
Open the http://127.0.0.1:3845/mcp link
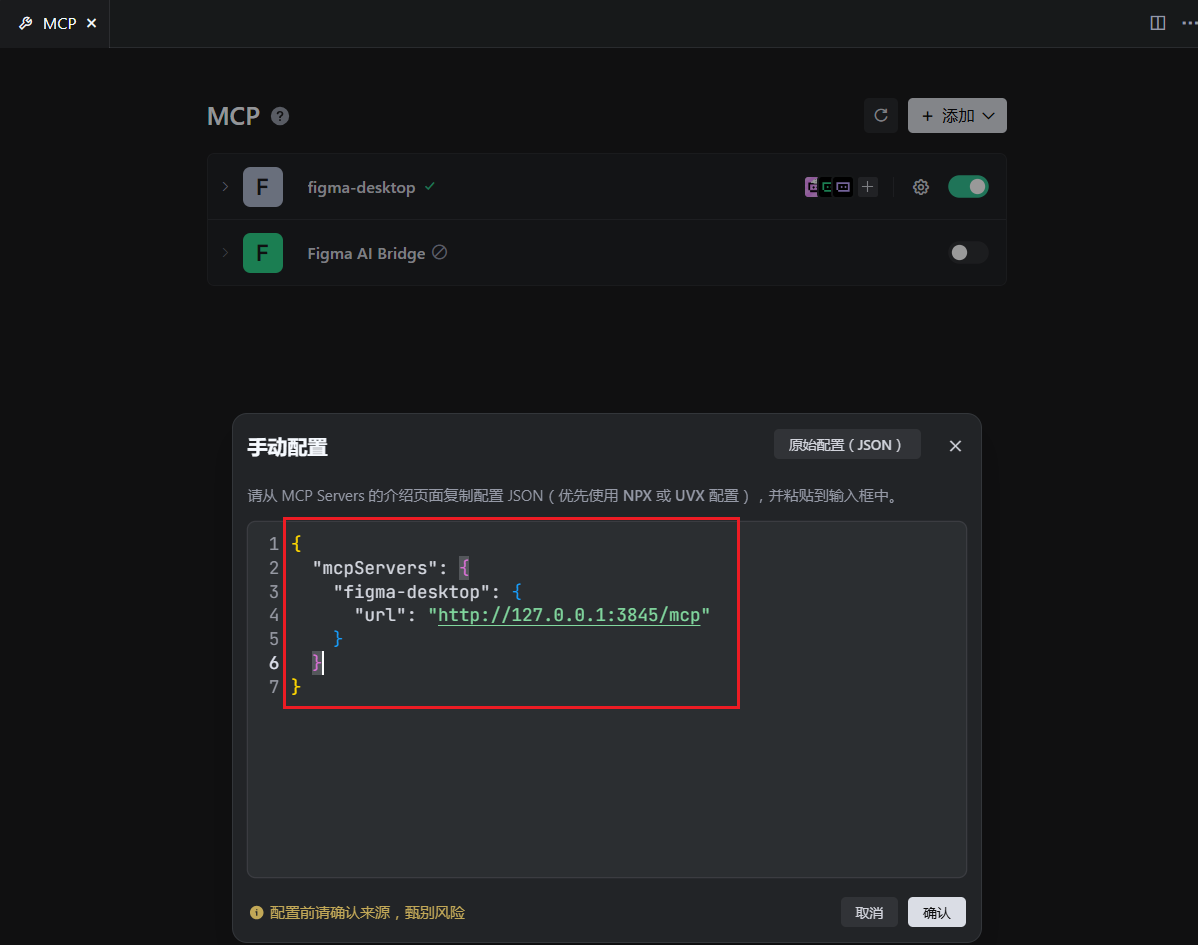pyautogui.click(x=568, y=615)
